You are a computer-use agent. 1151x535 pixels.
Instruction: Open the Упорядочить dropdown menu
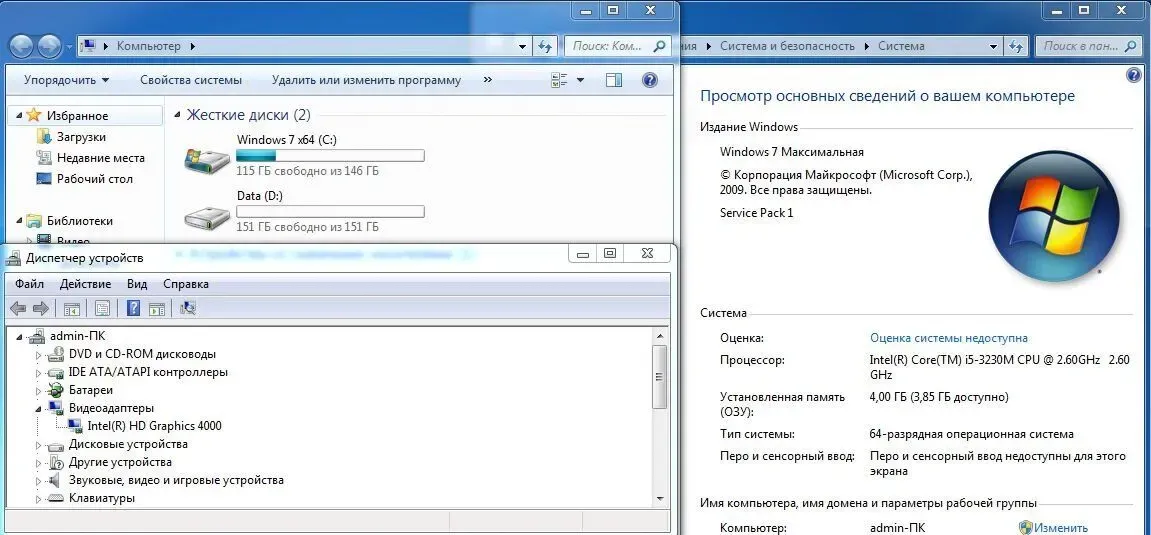click(66, 80)
